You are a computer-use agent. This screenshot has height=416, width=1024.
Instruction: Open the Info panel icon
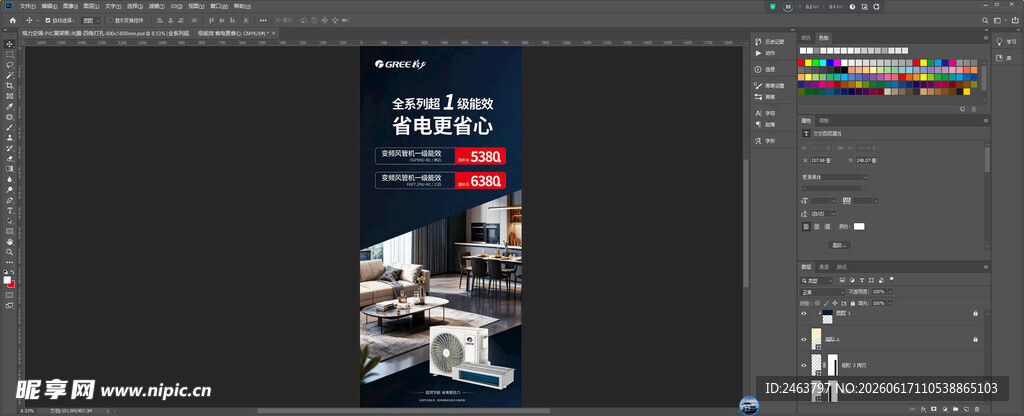758,69
